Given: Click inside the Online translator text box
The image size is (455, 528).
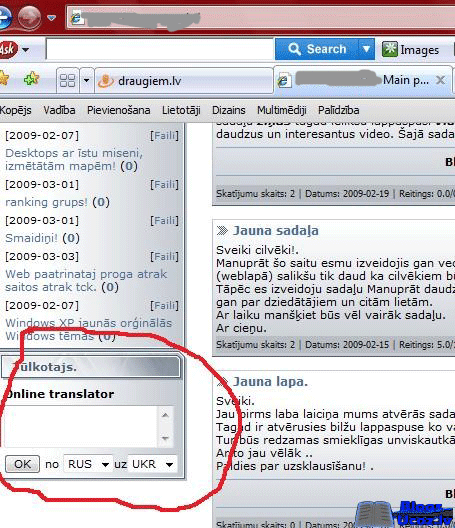Looking at the screenshot, I should coord(81,427).
